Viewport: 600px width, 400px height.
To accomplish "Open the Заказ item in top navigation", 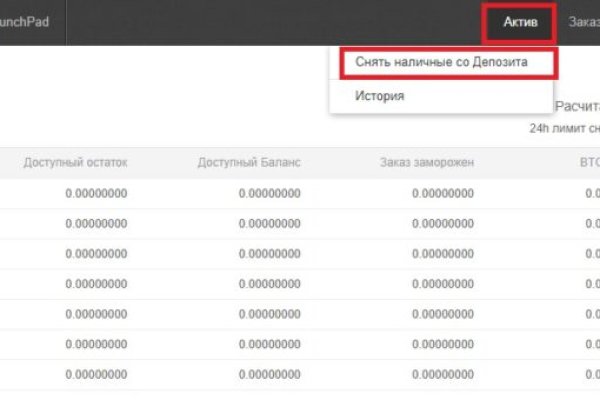I will (583, 22).
